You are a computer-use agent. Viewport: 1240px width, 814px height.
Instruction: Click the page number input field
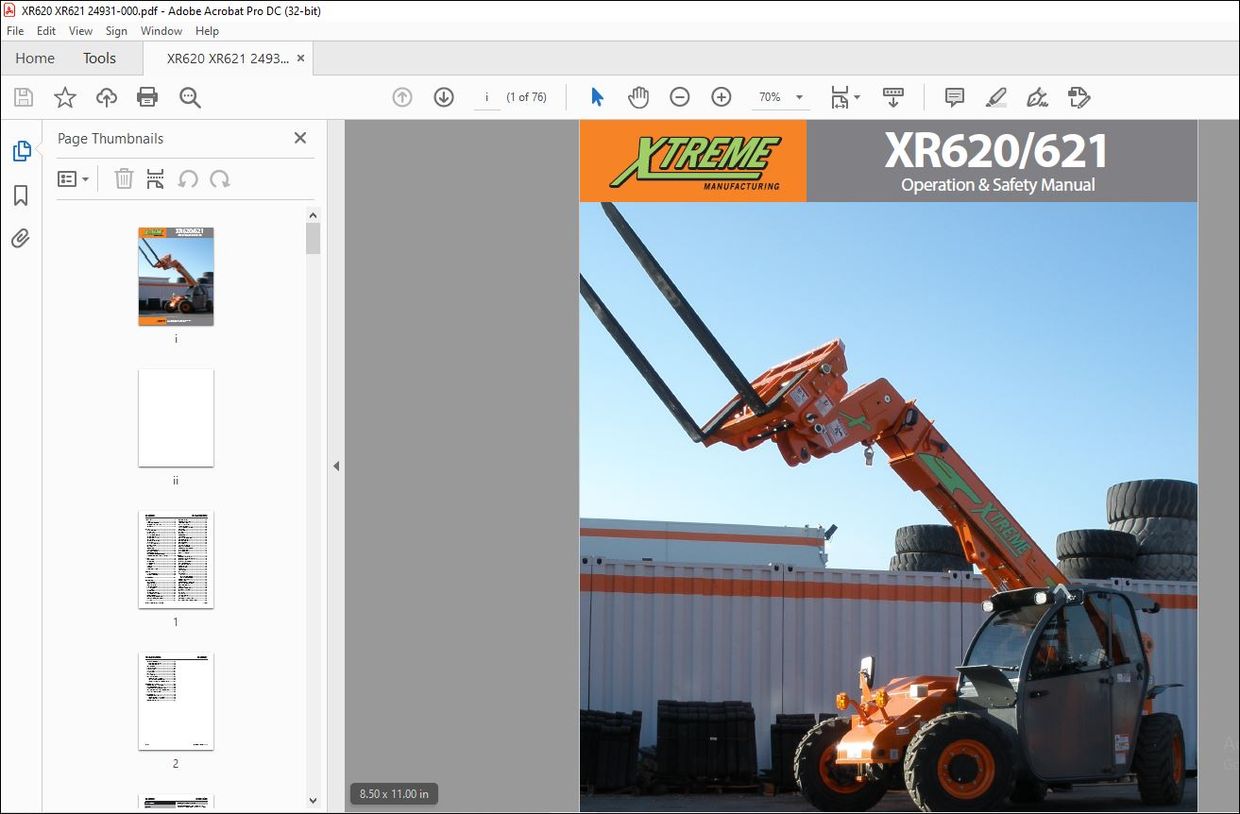coord(487,97)
